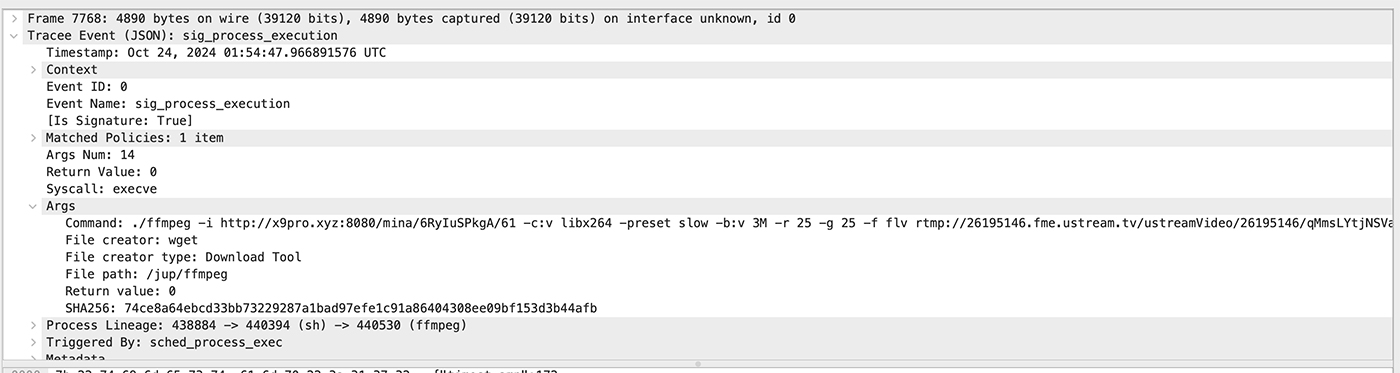
Task: Select the Syscall: execve row
Action: point(700,188)
